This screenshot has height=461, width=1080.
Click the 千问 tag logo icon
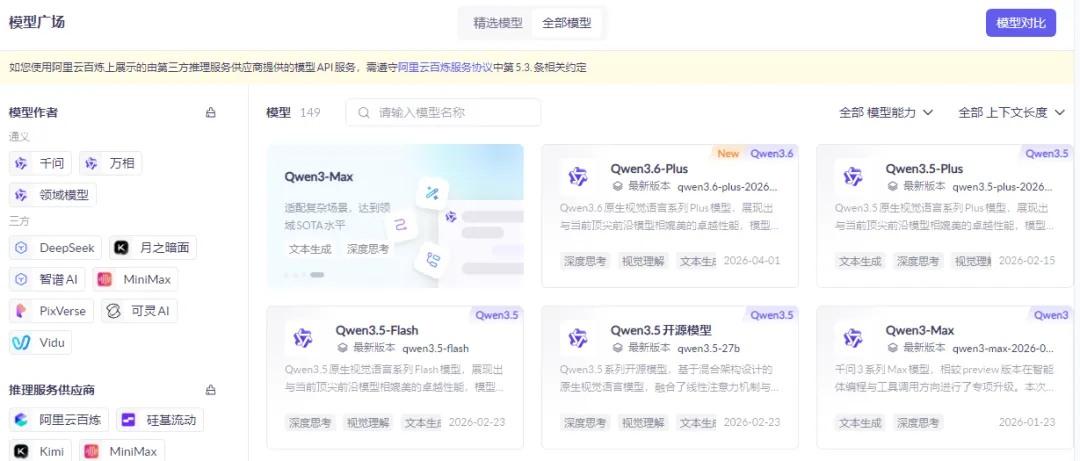[22, 163]
